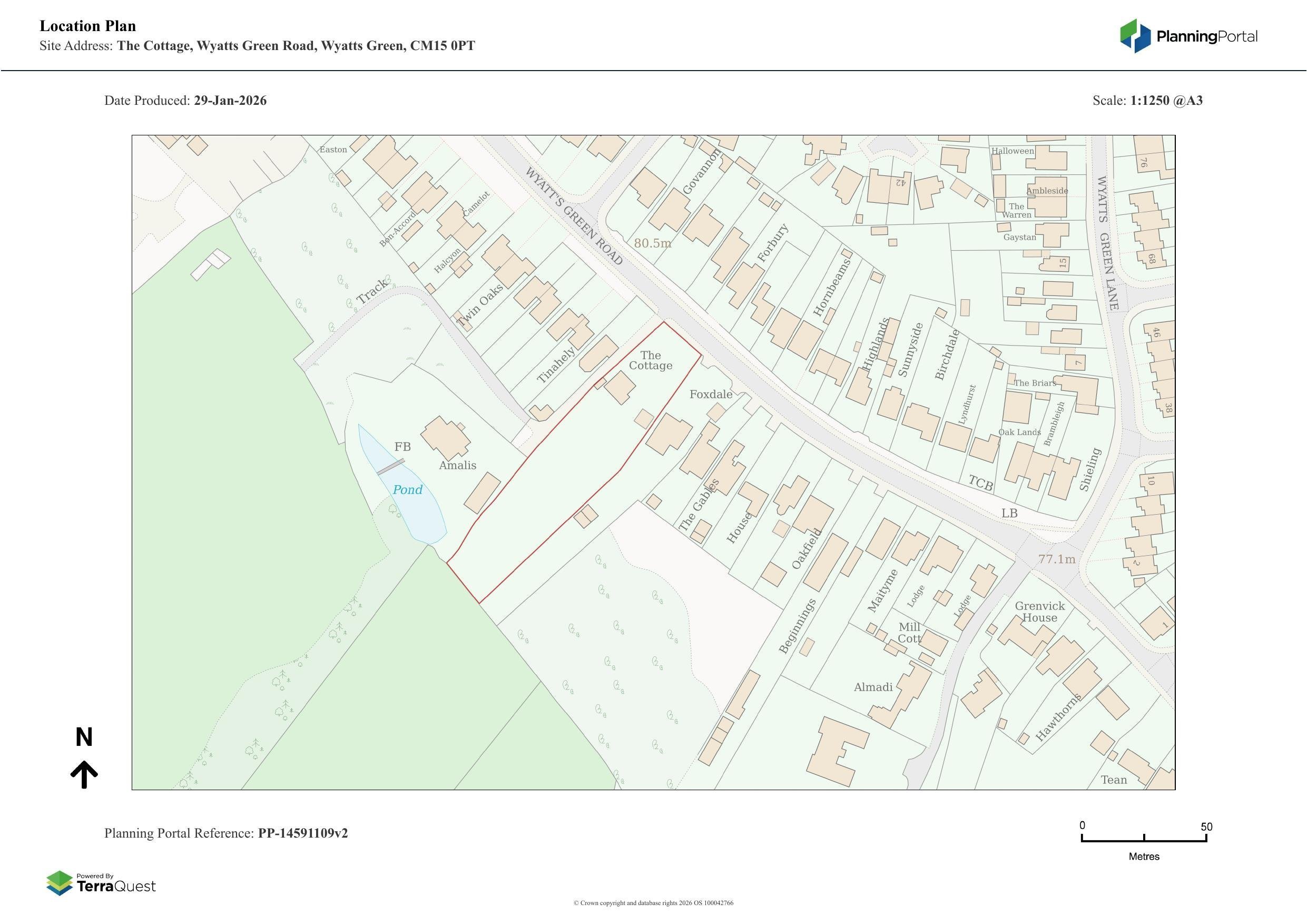Click the 80.5m spot height
This screenshot has height=924, width=1307.
coord(652,243)
